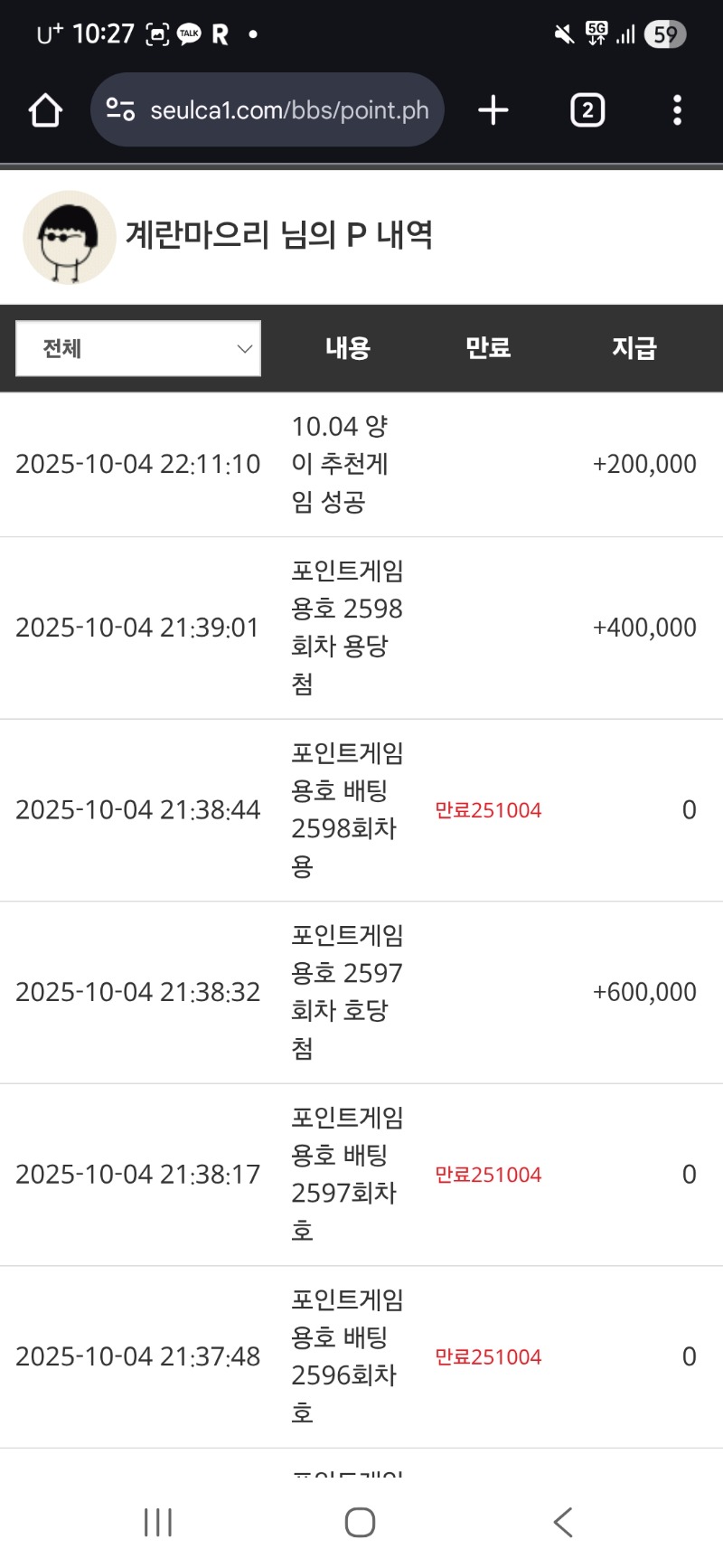Tap the 내용 column header
Screen dimensions: 723x1568
[x=348, y=348]
